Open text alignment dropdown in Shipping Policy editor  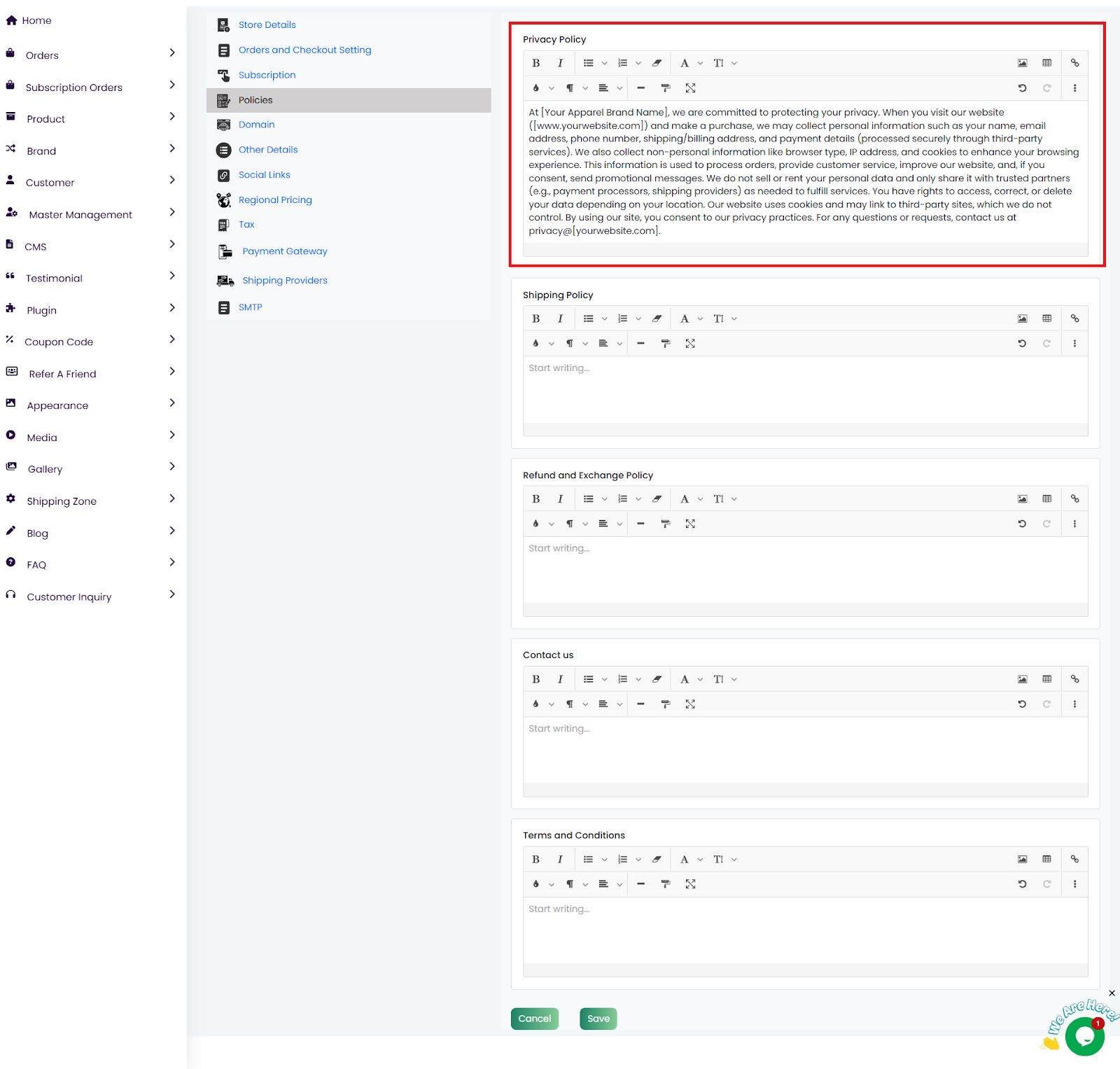click(609, 344)
